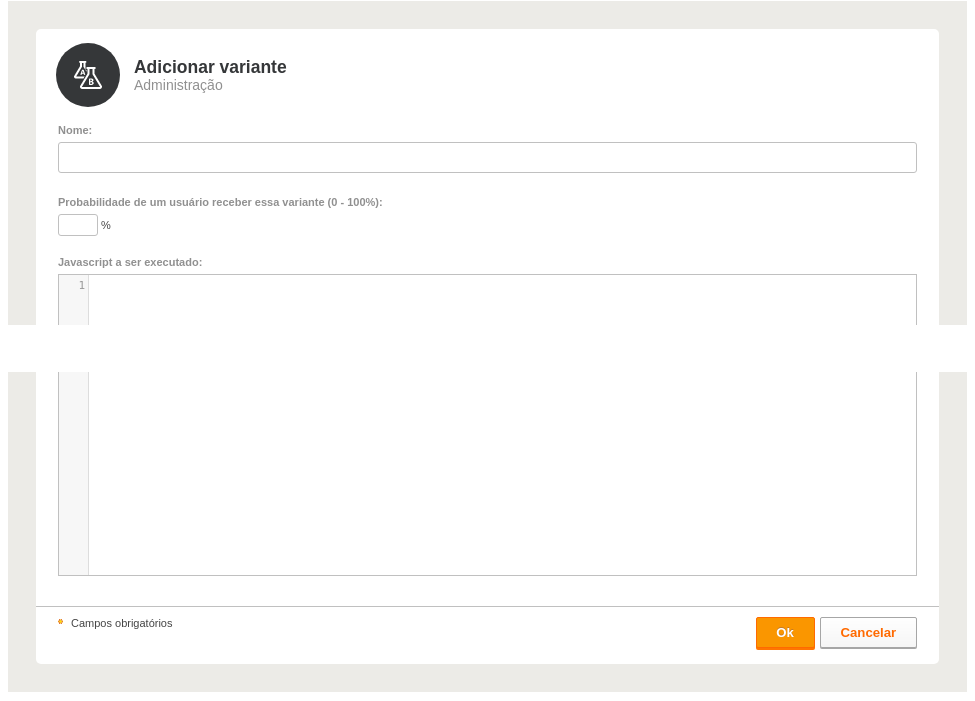Image resolution: width=975 pixels, height=701 pixels.
Task: Confirm the variant with the Ok button
Action: pyautogui.click(x=785, y=633)
